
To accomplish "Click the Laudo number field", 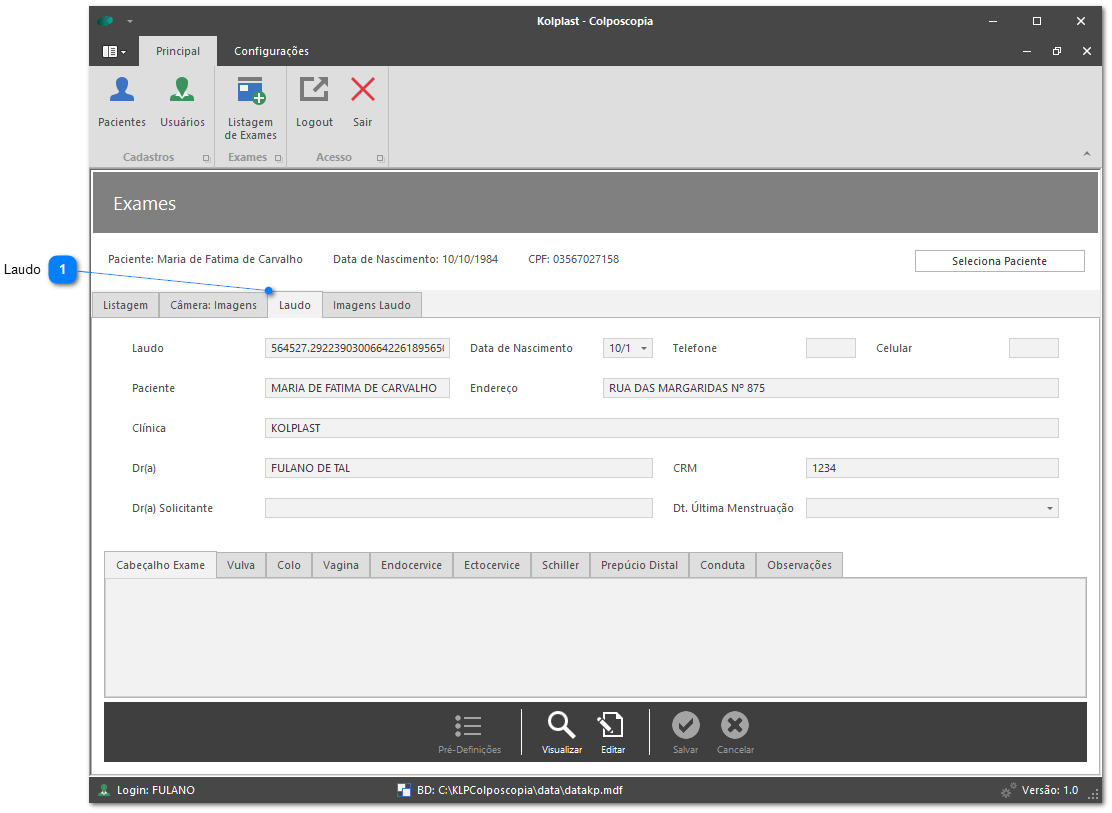I will 357,348.
